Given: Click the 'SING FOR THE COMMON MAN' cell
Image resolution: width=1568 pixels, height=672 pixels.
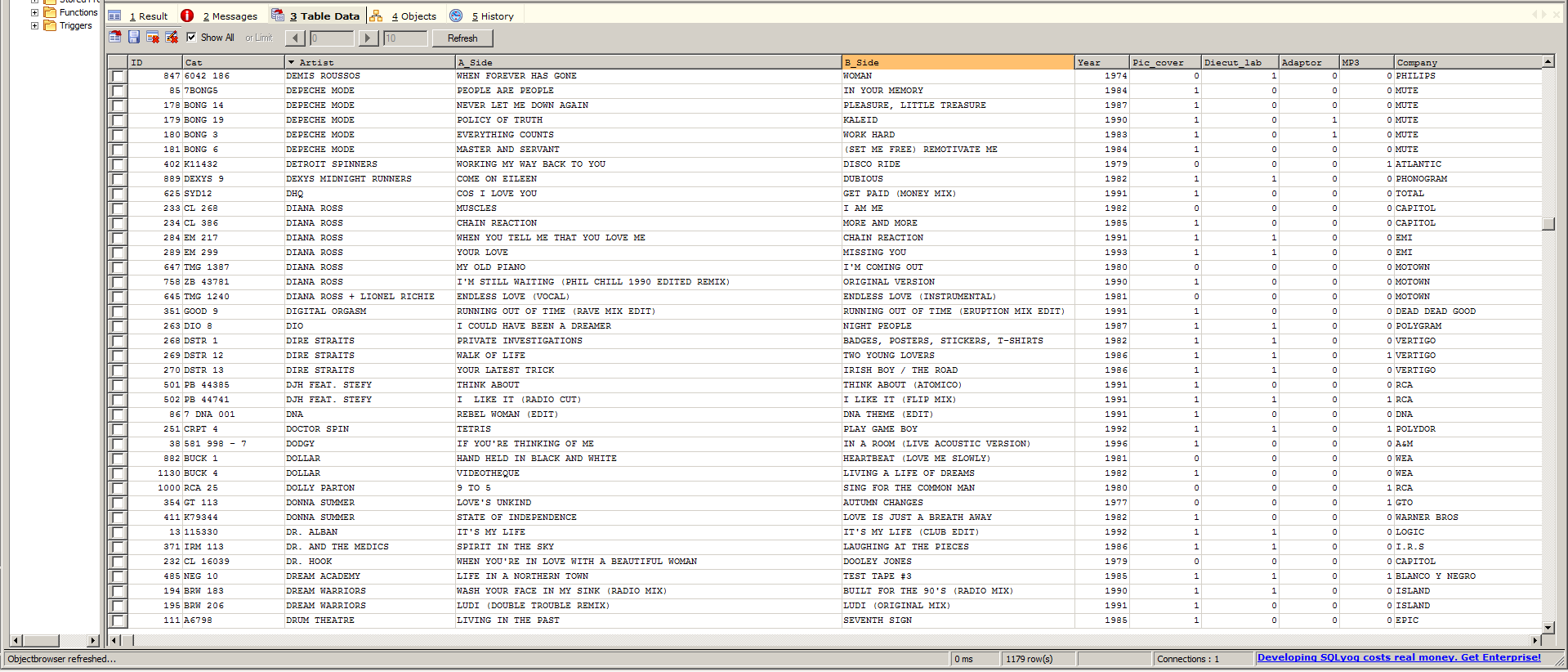Looking at the screenshot, I should [x=958, y=488].
